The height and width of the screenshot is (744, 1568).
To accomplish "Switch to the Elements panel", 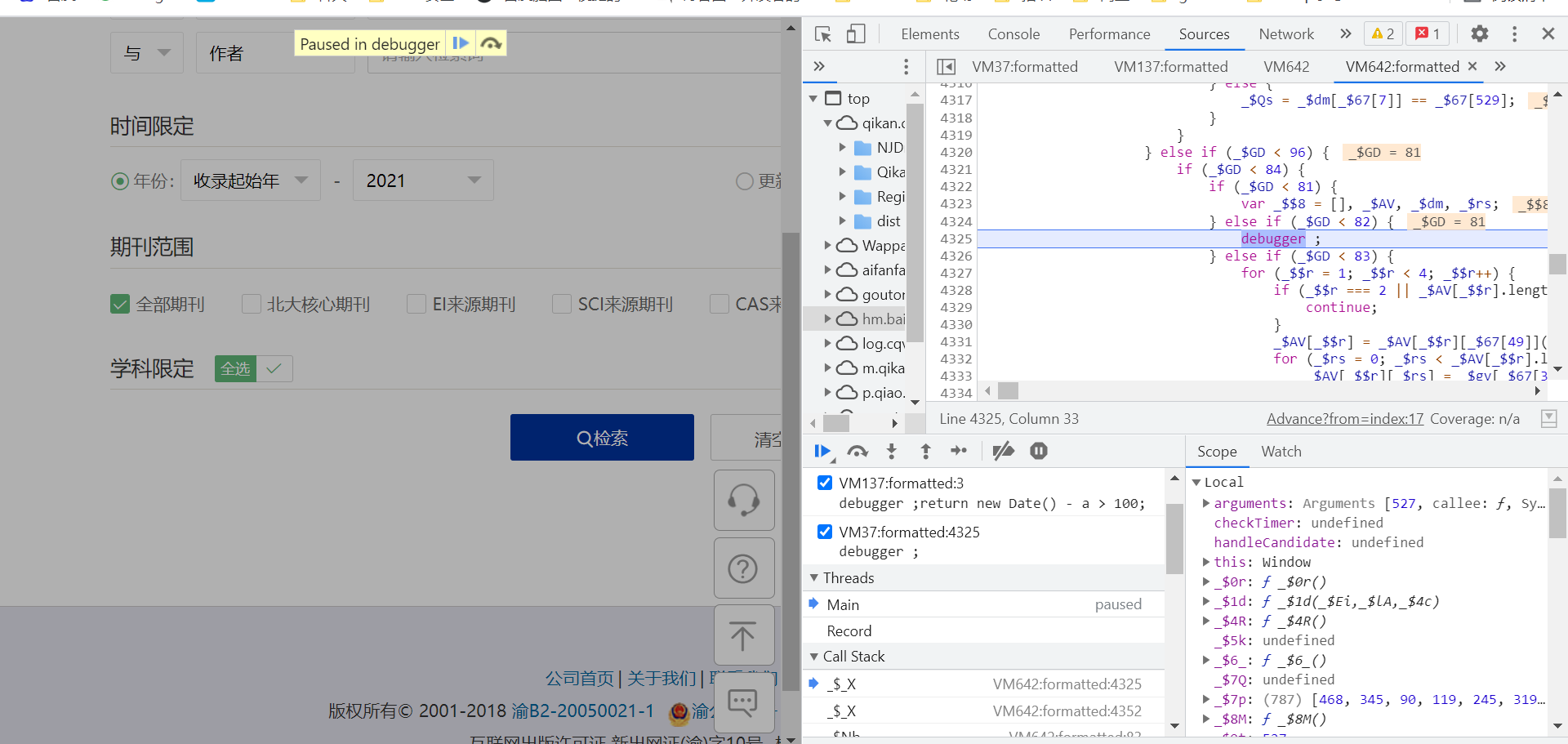I will click(x=930, y=34).
